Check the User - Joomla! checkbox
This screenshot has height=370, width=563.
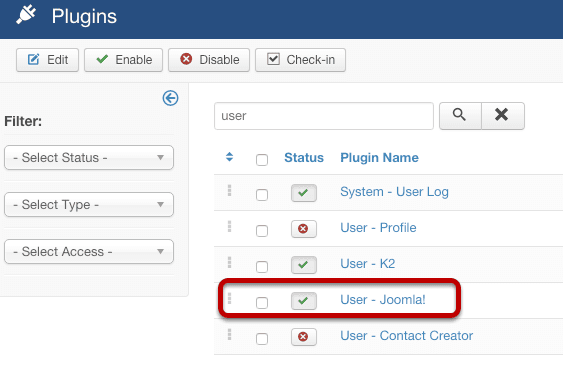tap(262, 302)
